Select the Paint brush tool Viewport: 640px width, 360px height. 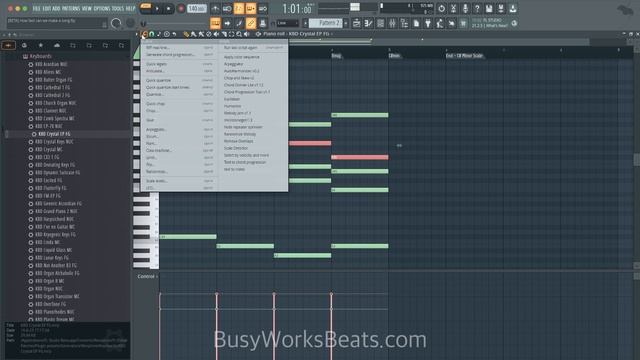click(193, 34)
